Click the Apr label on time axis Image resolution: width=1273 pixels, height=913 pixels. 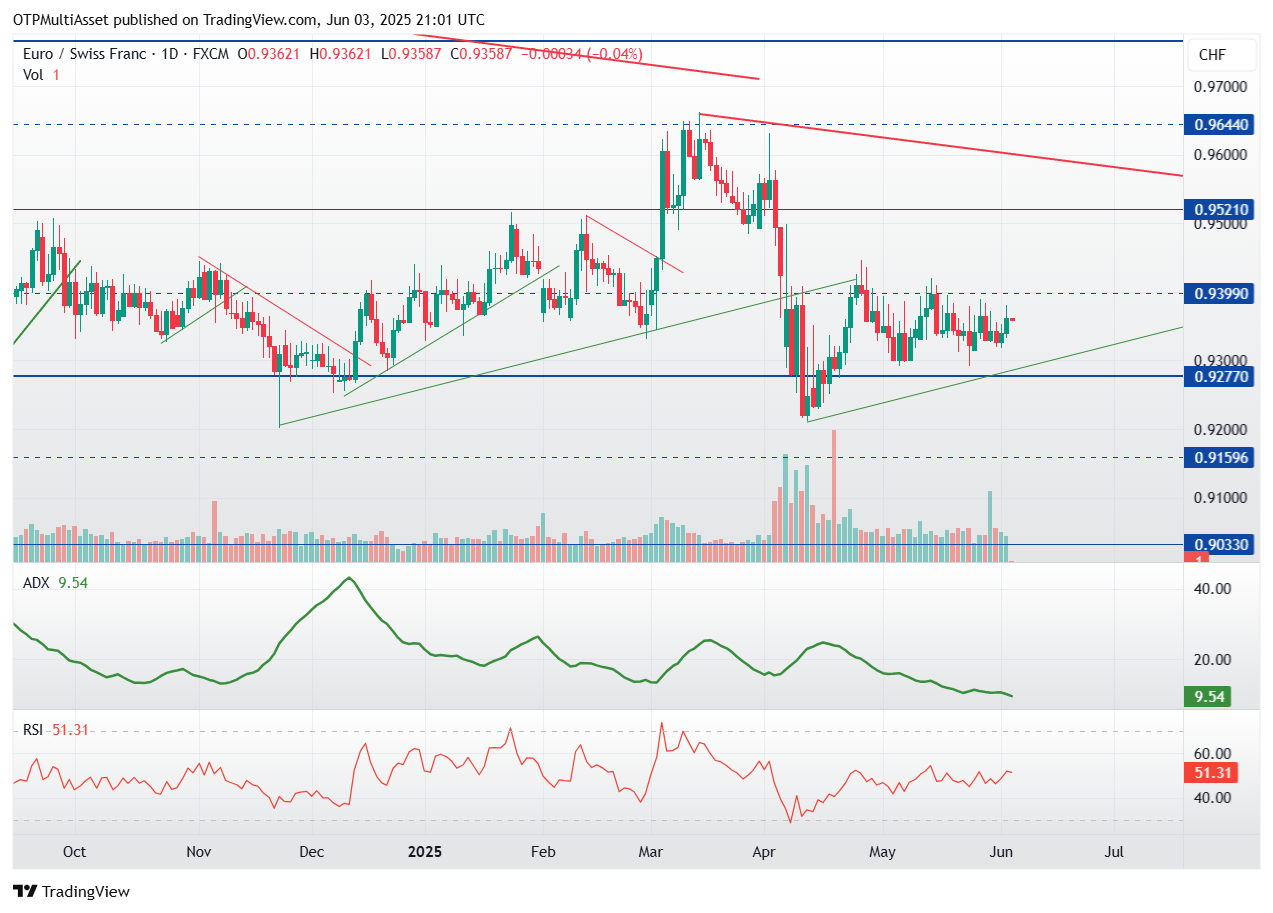[x=764, y=852]
